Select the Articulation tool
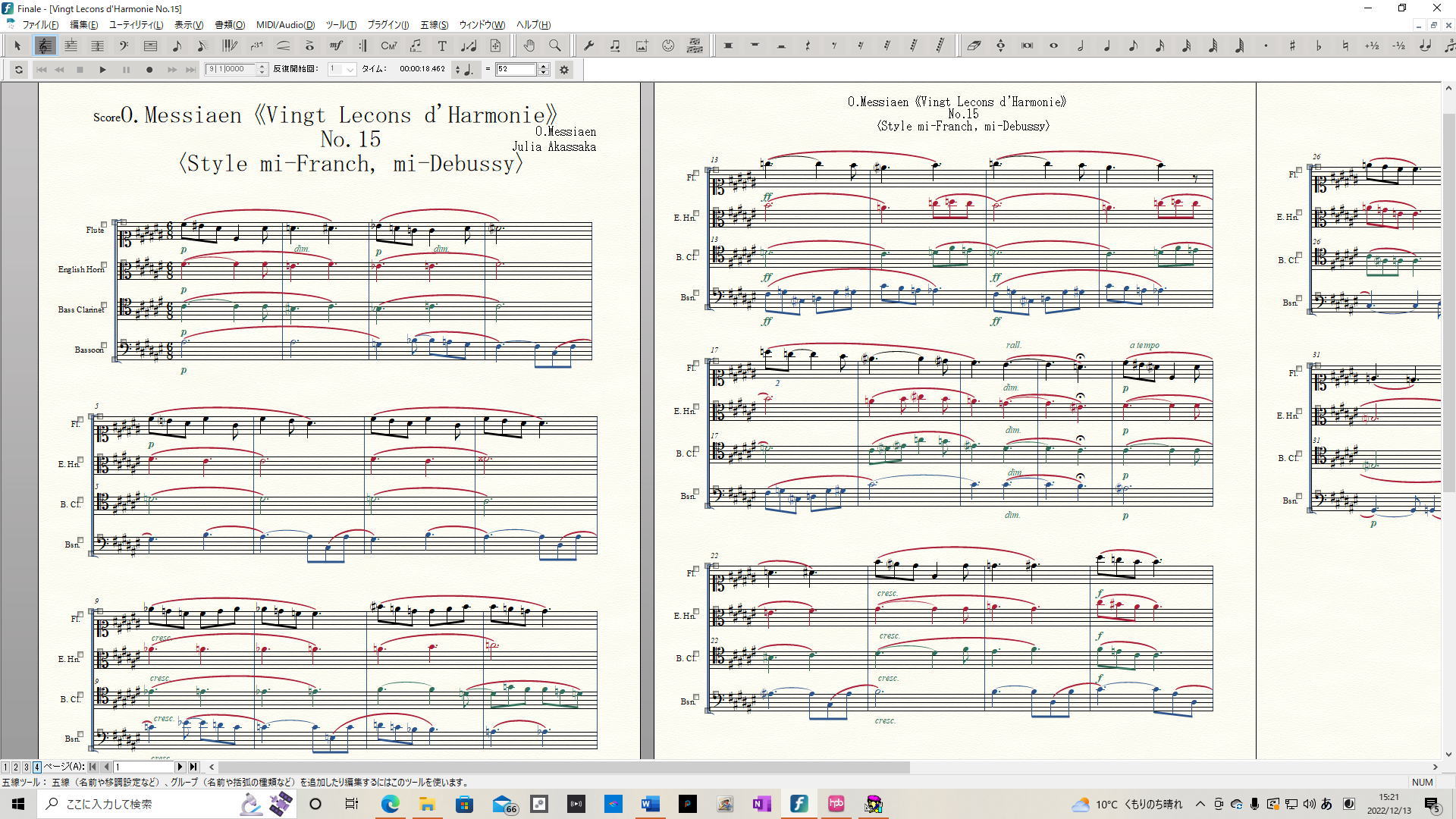1456x819 pixels. pyautogui.click(x=309, y=45)
